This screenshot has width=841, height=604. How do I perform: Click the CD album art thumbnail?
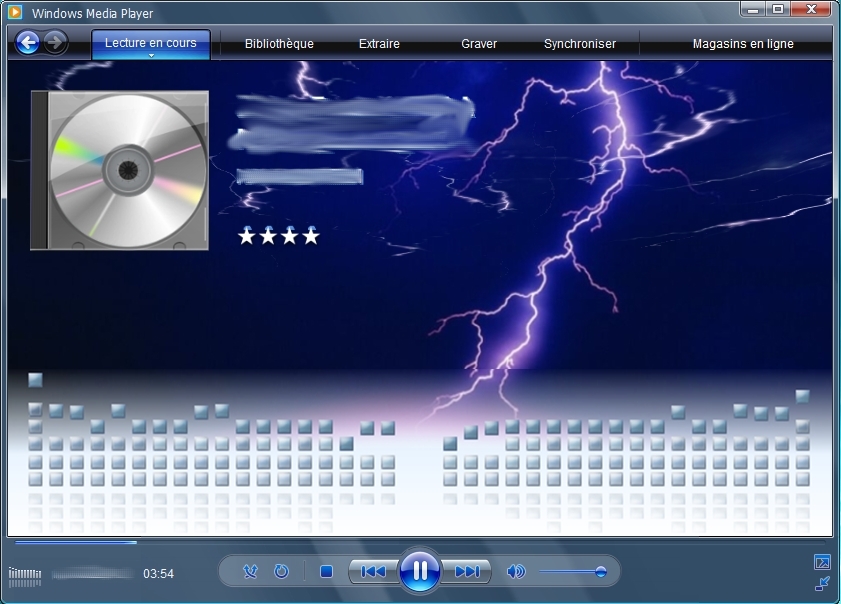(120, 170)
